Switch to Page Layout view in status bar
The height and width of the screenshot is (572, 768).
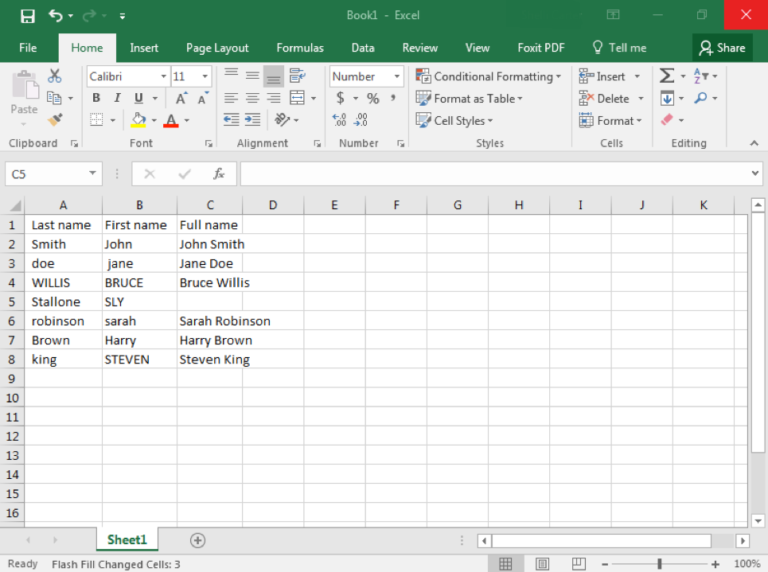(541, 564)
